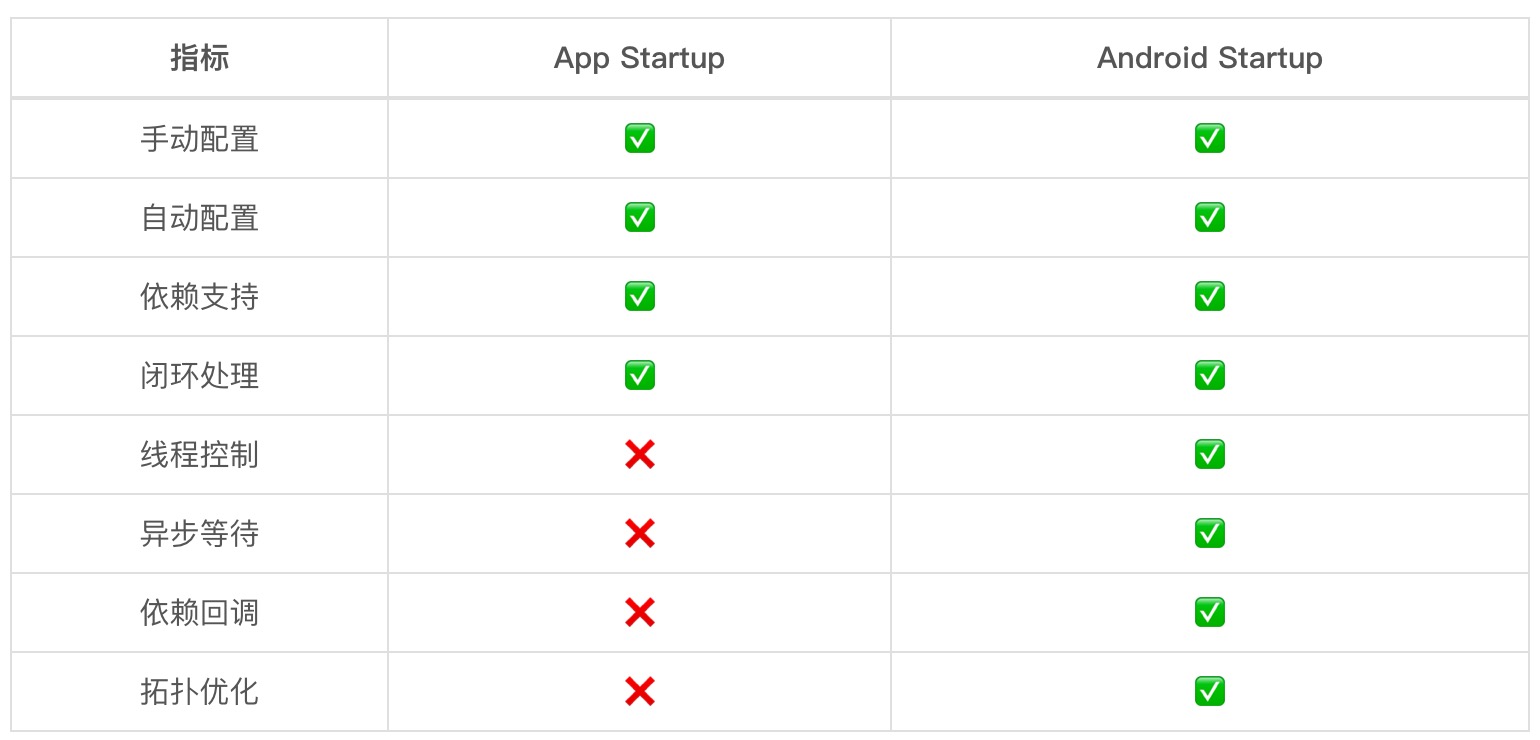Image resolution: width=1540 pixels, height=740 pixels.
Task: Click App Startup red cross for 线程控制
Action: [639, 455]
